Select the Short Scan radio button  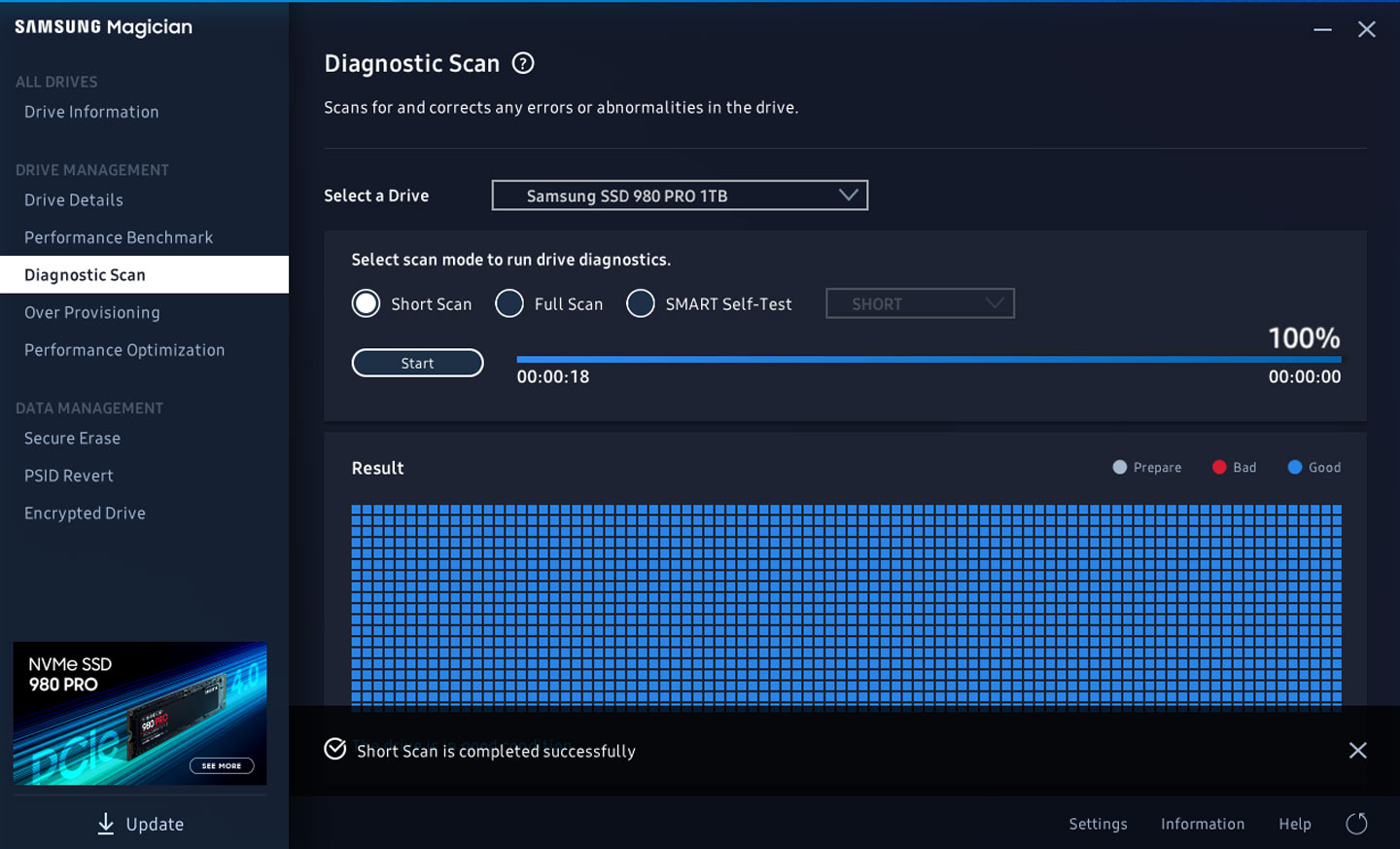click(366, 303)
